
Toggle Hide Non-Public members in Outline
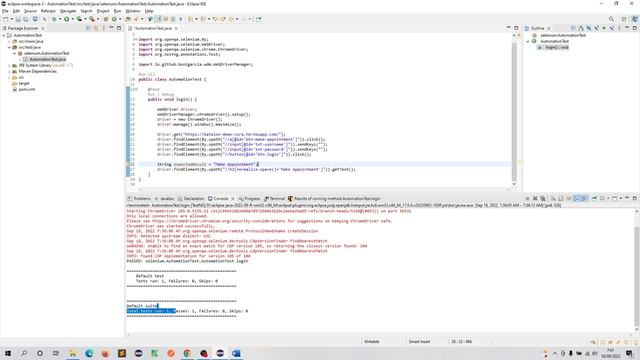tap(604, 28)
